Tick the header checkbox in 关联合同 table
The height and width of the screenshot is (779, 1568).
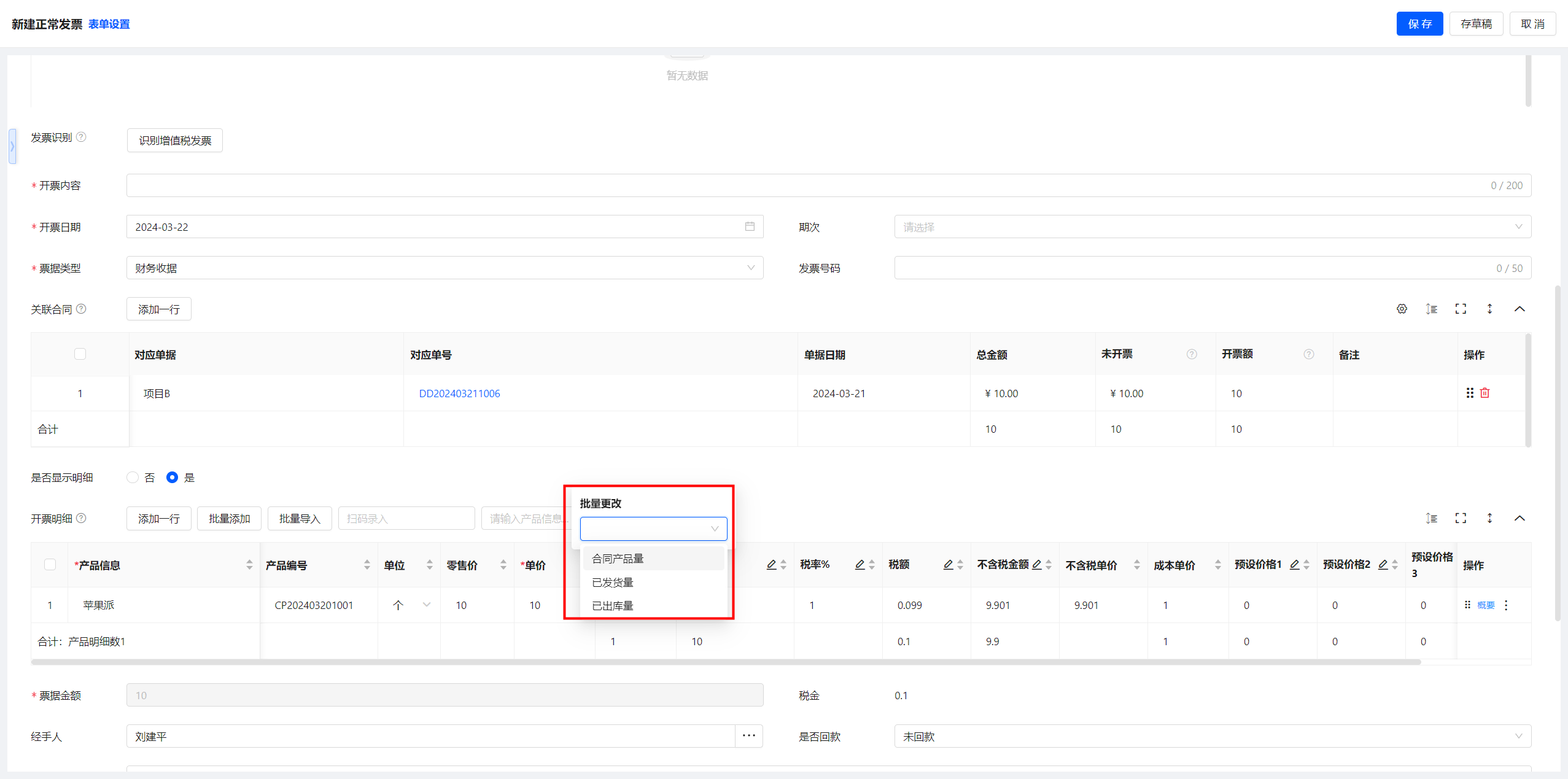click(80, 354)
